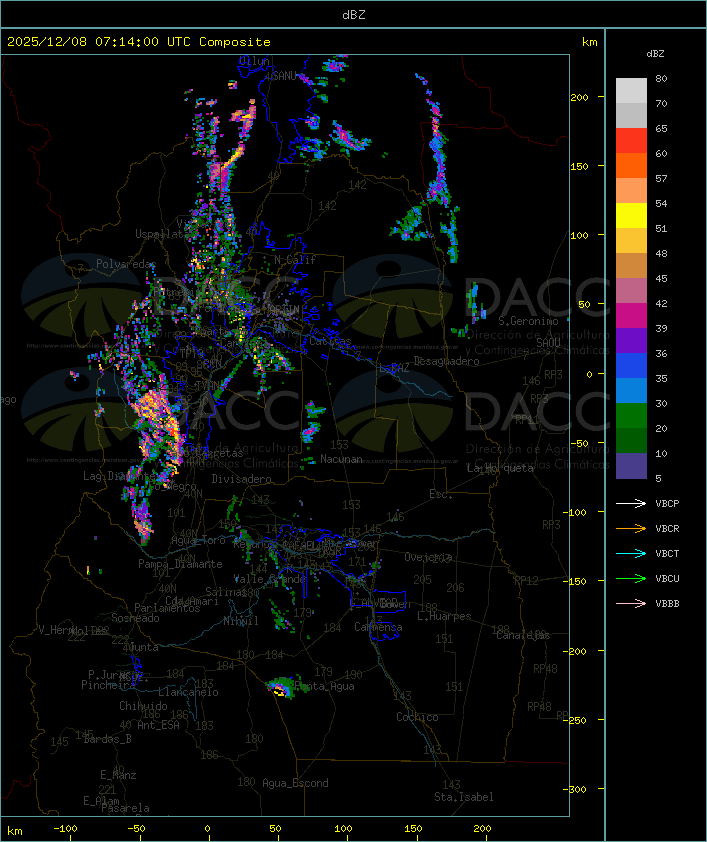This screenshot has height=842, width=707.
Task: Click the -100 km bottom axis tick label
Action: [x=65, y=829]
